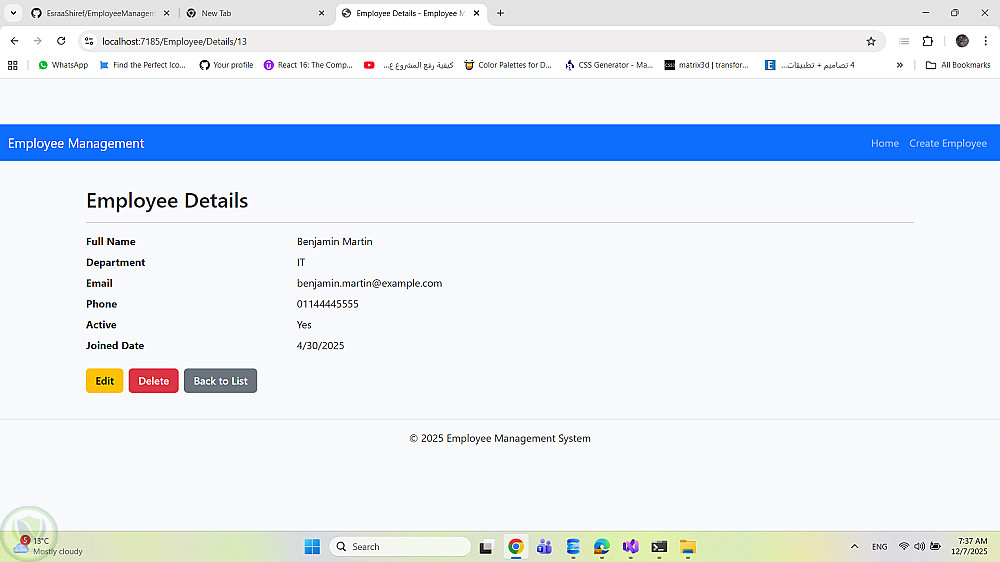Click the yellow Edit button
This screenshot has width=1000, height=562.
click(x=105, y=381)
